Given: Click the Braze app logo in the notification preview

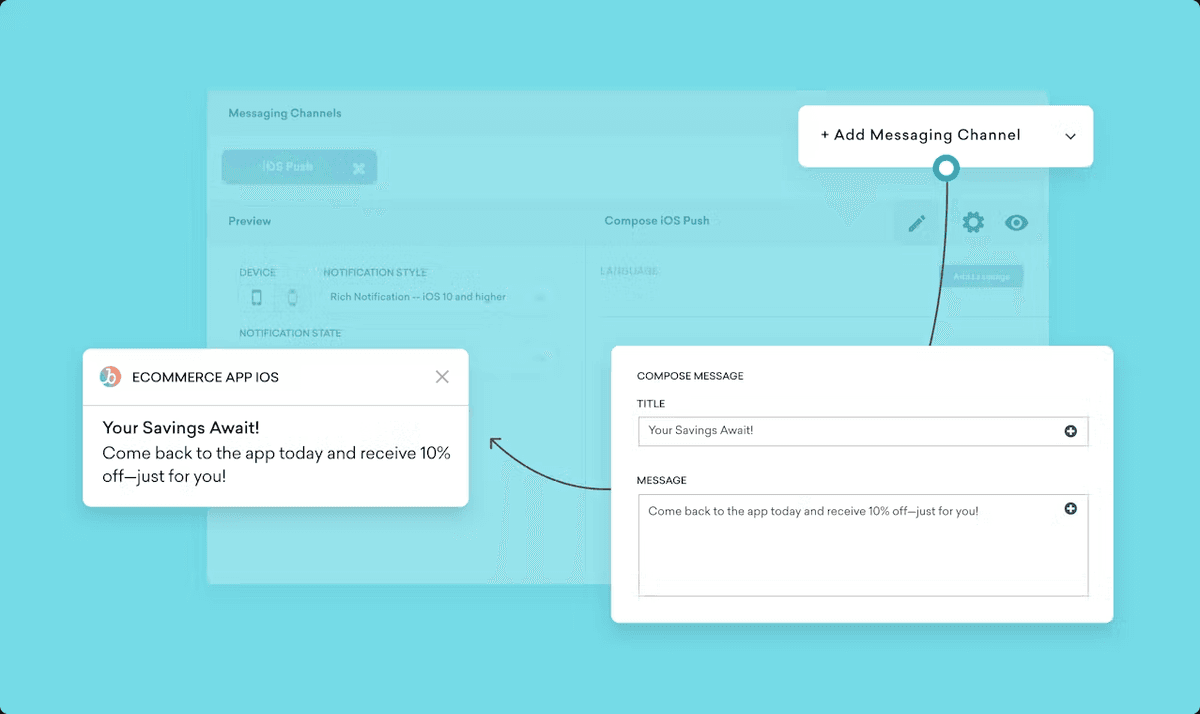Looking at the screenshot, I should pyautogui.click(x=111, y=376).
